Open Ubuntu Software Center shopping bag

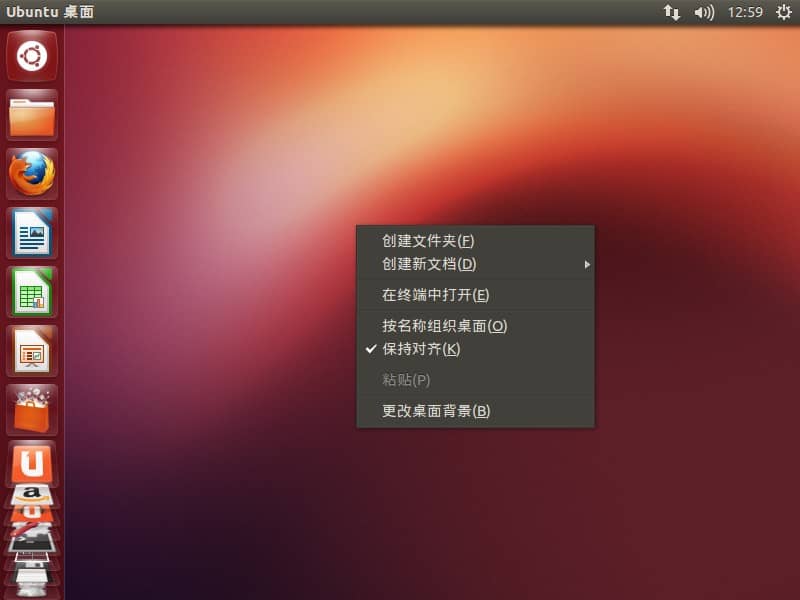32,411
